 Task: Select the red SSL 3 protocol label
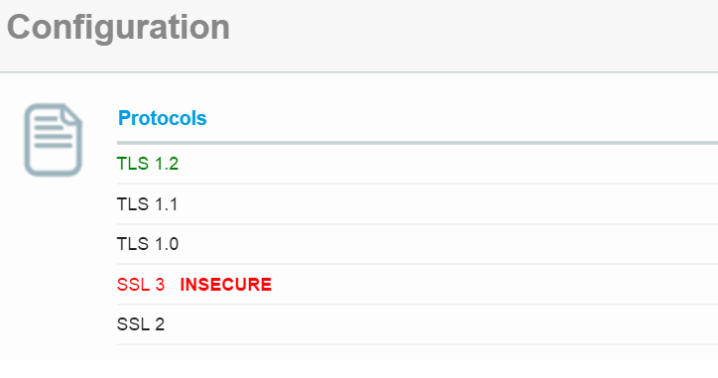pyautogui.click(x=141, y=285)
